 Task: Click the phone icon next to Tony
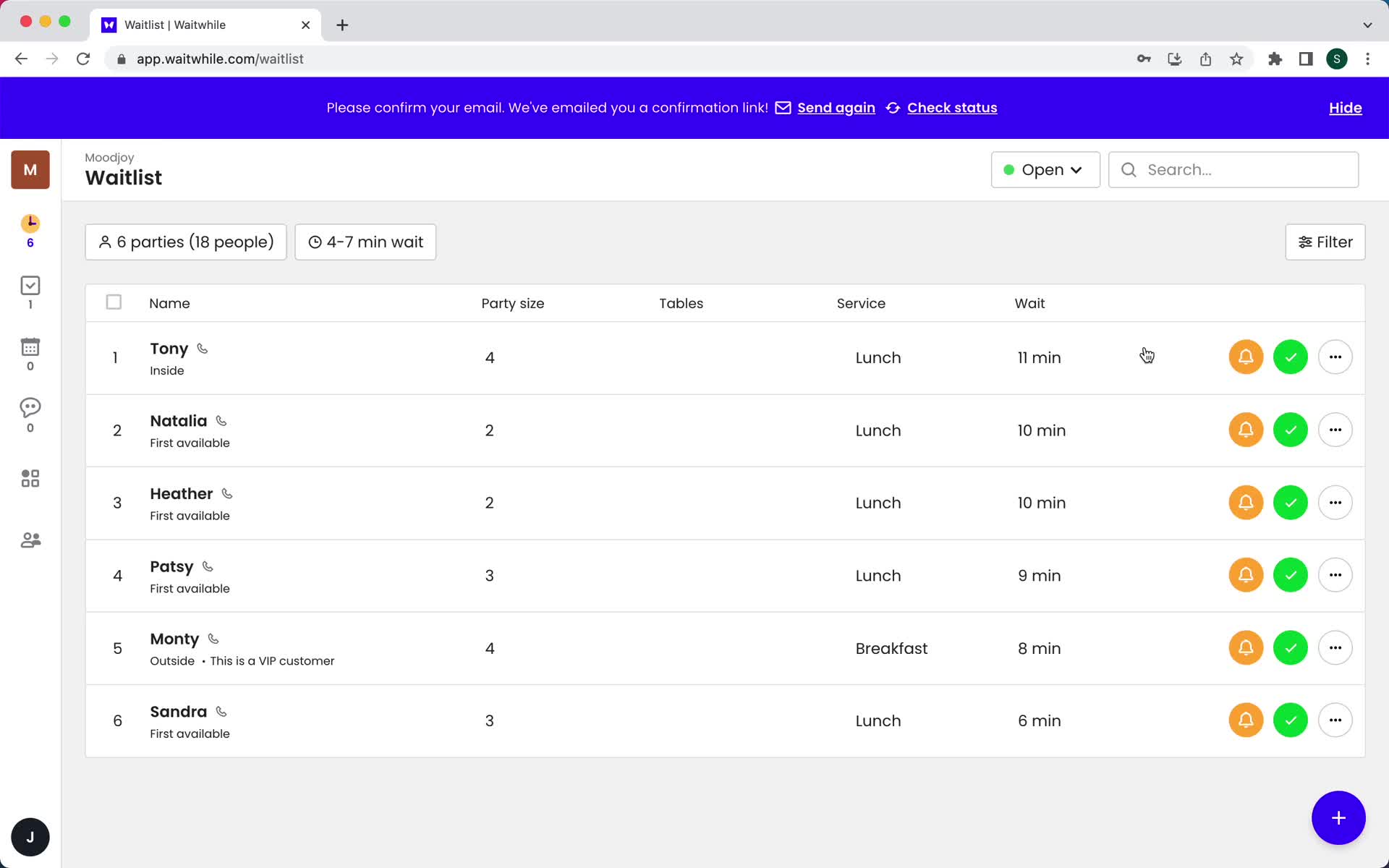pyautogui.click(x=203, y=349)
